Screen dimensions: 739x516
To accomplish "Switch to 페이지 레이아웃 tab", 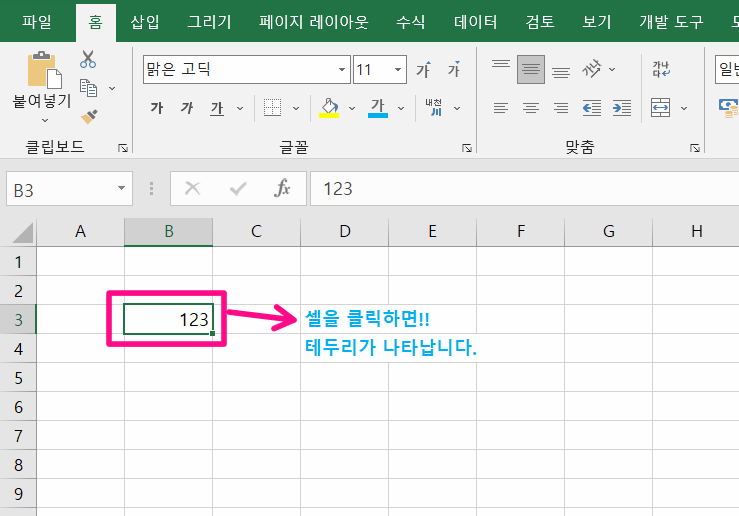I will click(x=314, y=22).
